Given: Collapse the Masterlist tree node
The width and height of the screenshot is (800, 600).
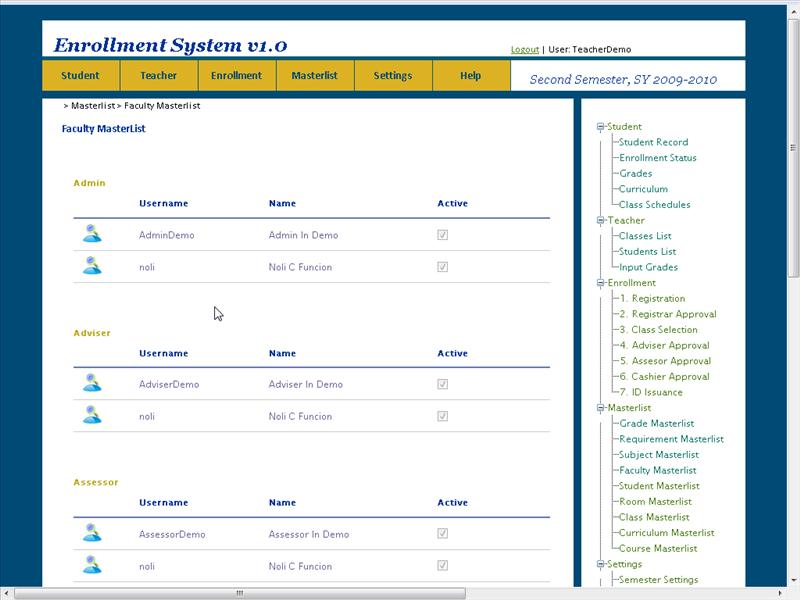Looking at the screenshot, I should [x=601, y=408].
